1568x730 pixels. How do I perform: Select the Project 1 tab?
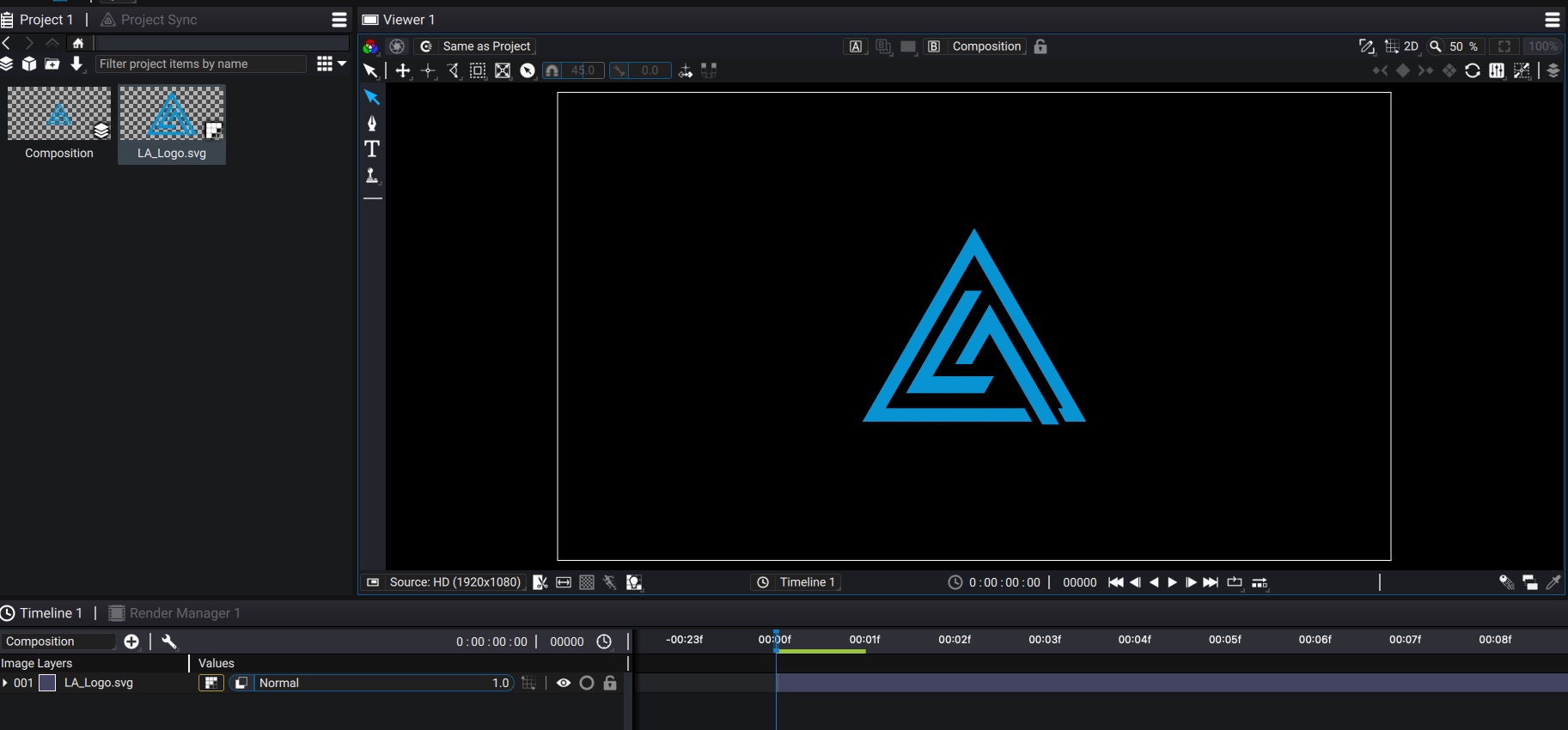(x=38, y=20)
